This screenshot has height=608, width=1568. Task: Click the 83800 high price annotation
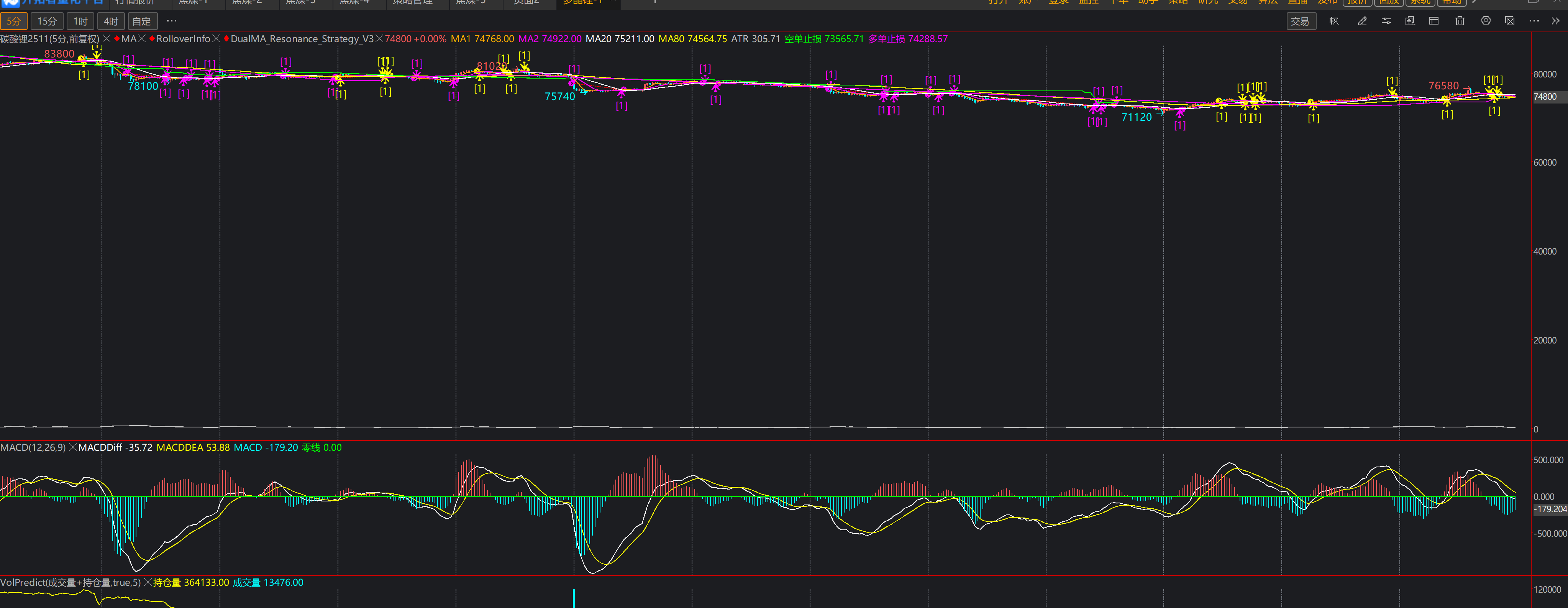point(59,54)
